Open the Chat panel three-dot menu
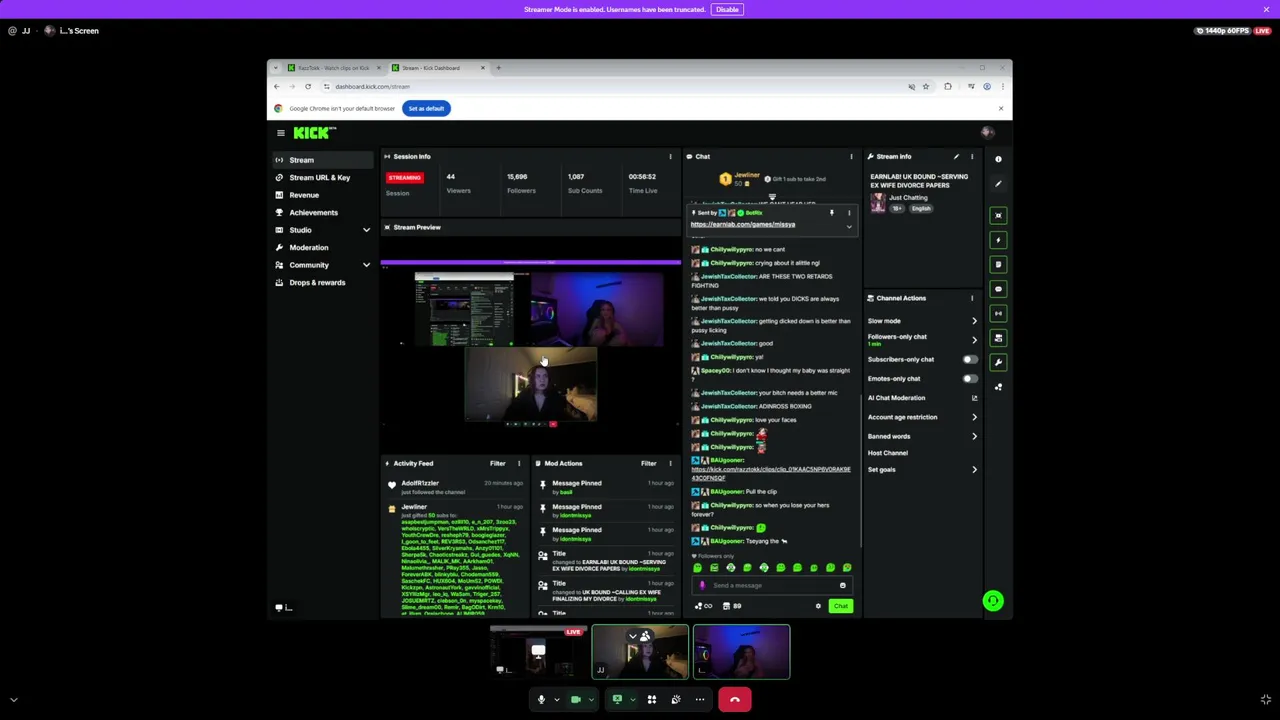 851,156
